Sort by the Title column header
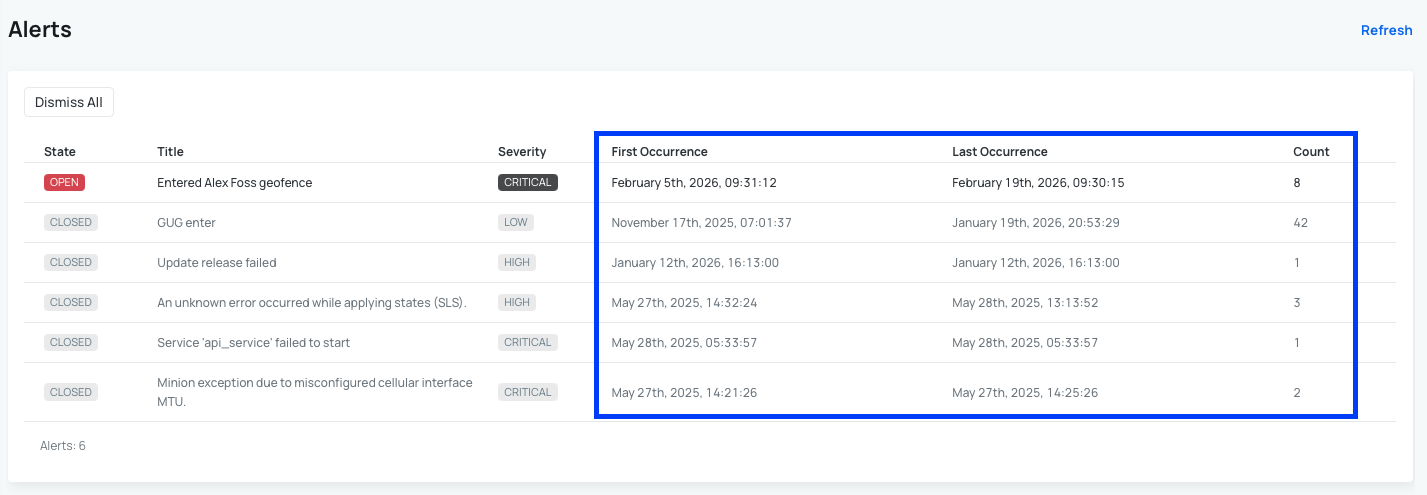This screenshot has height=495, width=1427. point(170,152)
